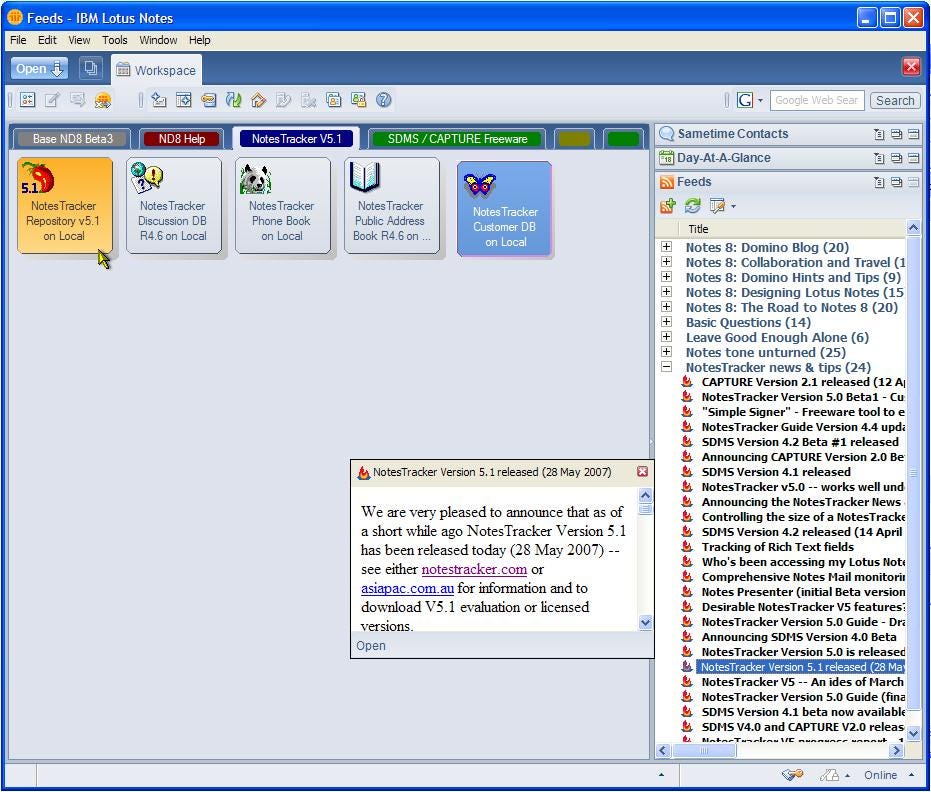Open Sametime Contacts panel menu icon
Screen dimensions: 931x792
coord(879,134)
